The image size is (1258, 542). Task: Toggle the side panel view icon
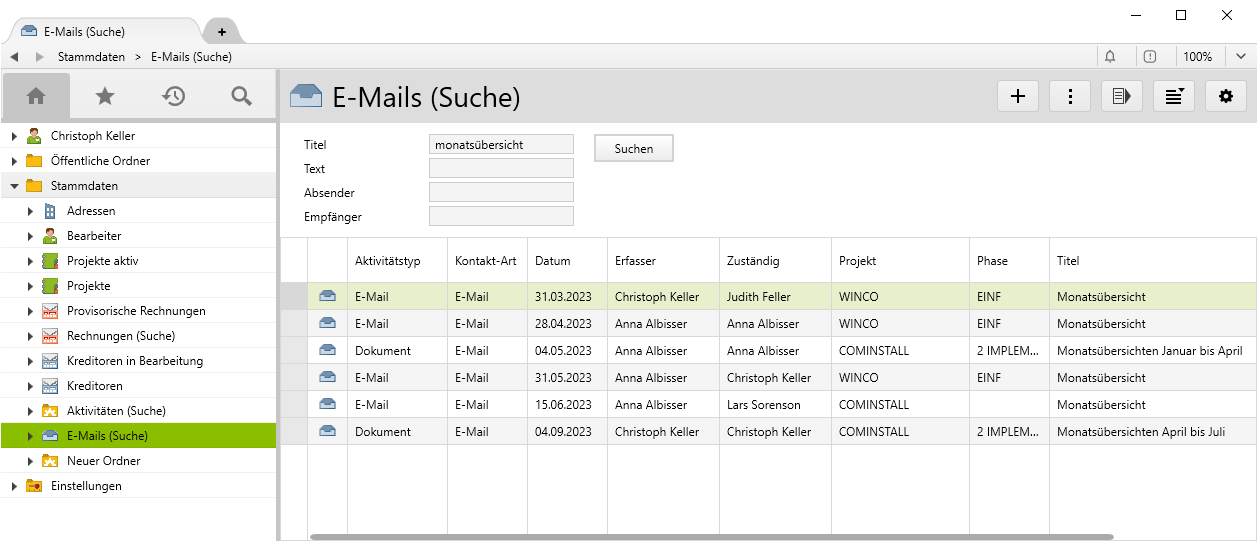(1122, 97)
